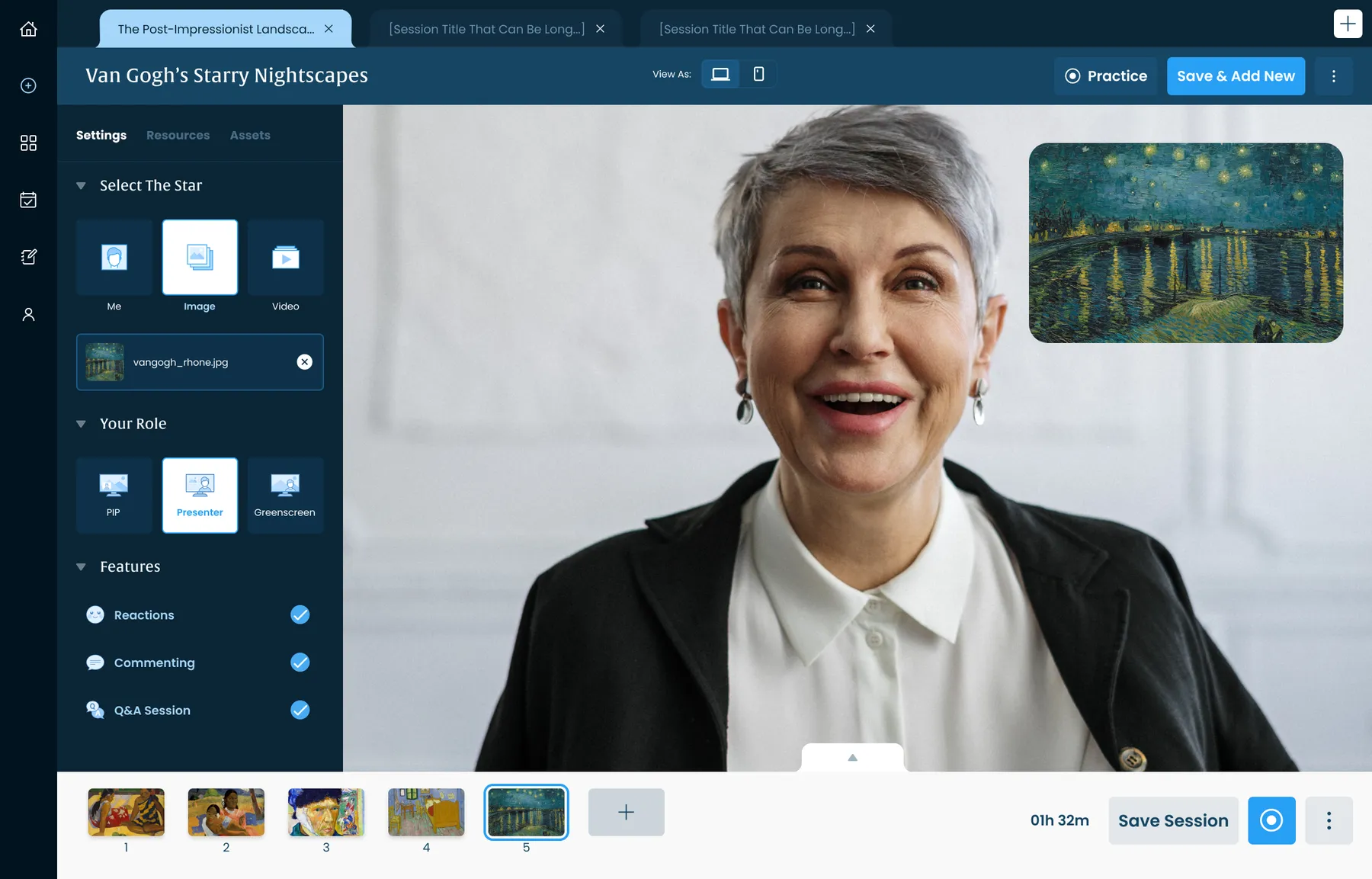Start recording with blue record button
The height and width of the screenshot is (879, 1372).
(1271, 820)
